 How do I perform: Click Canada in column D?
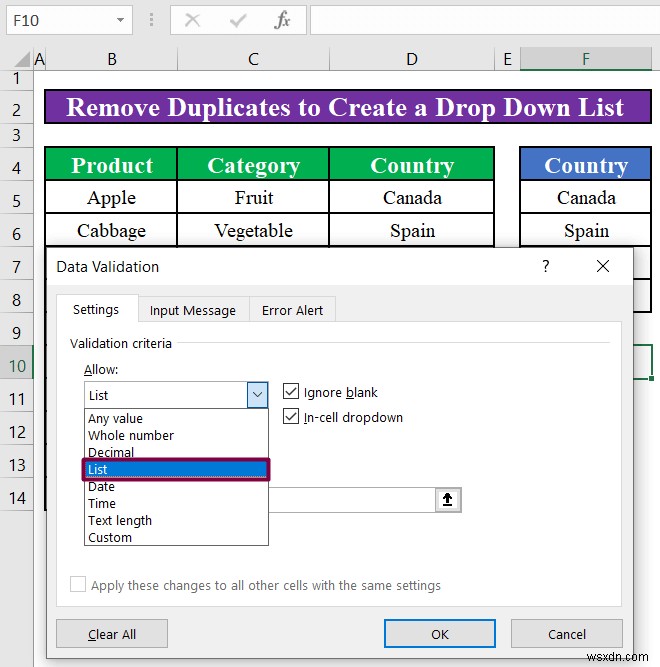coord(412,197)
